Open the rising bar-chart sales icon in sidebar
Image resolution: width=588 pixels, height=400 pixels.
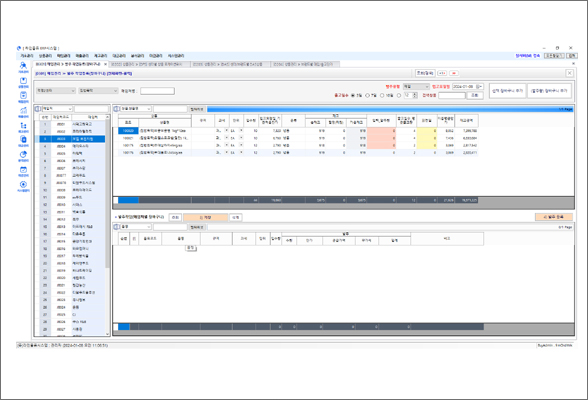click(x=23, y=111)
